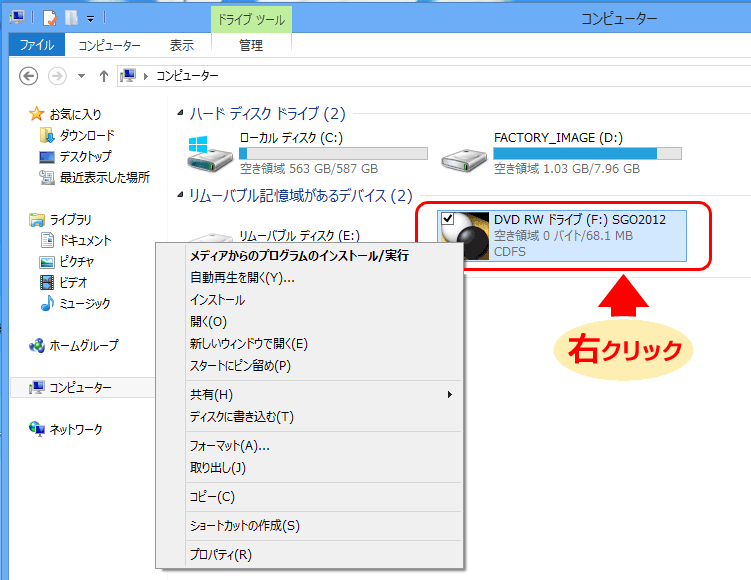Click the C: drive capacity bar
The height and width of the screenshot is (580, 751).
coord(333,153)
